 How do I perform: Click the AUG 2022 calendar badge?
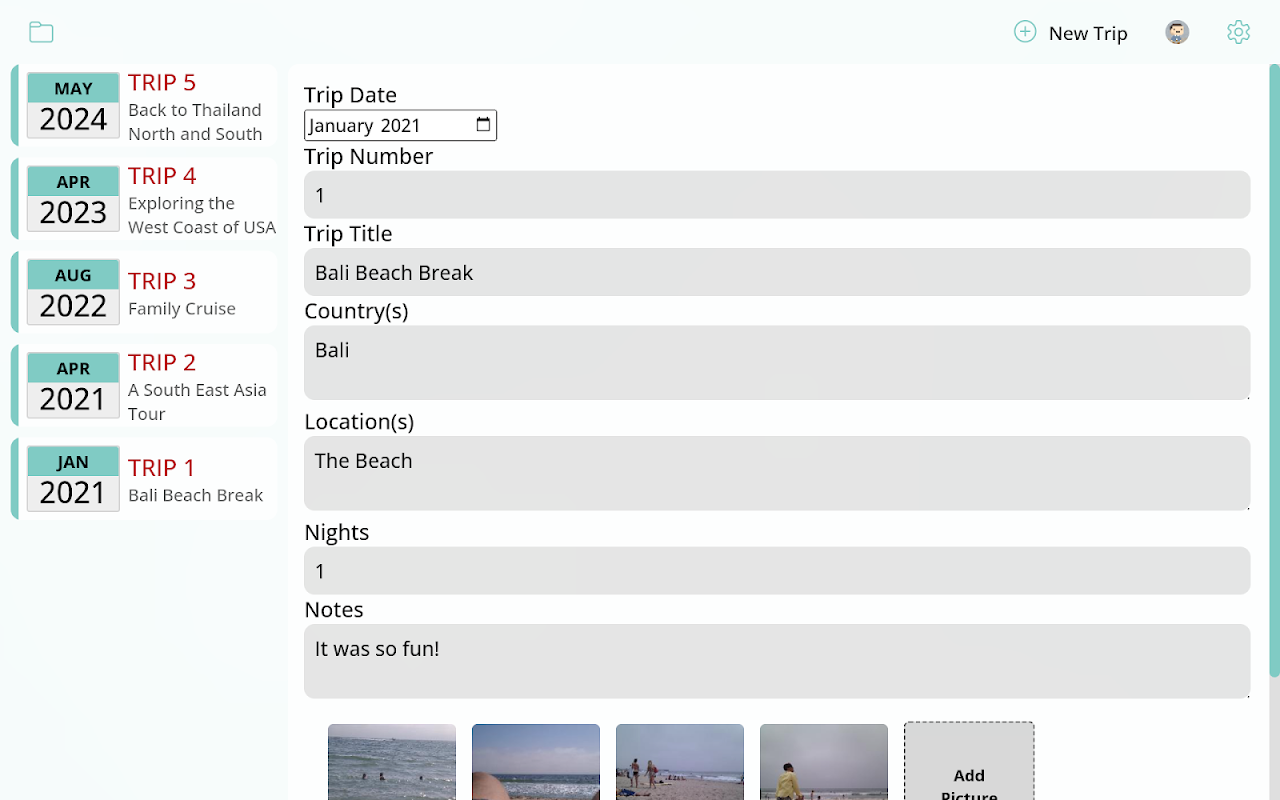coord(73,292)
